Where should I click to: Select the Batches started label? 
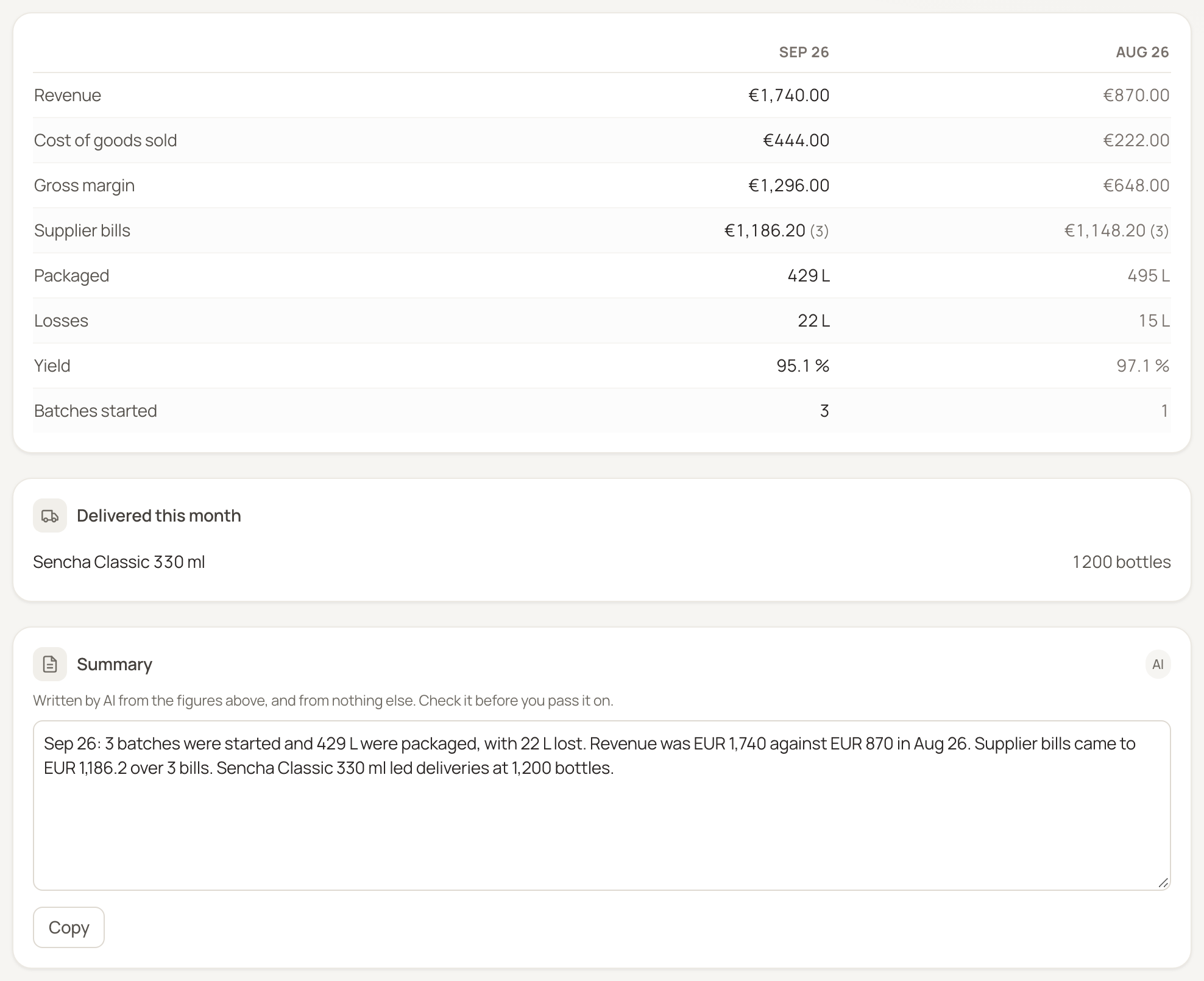point(96,411)
